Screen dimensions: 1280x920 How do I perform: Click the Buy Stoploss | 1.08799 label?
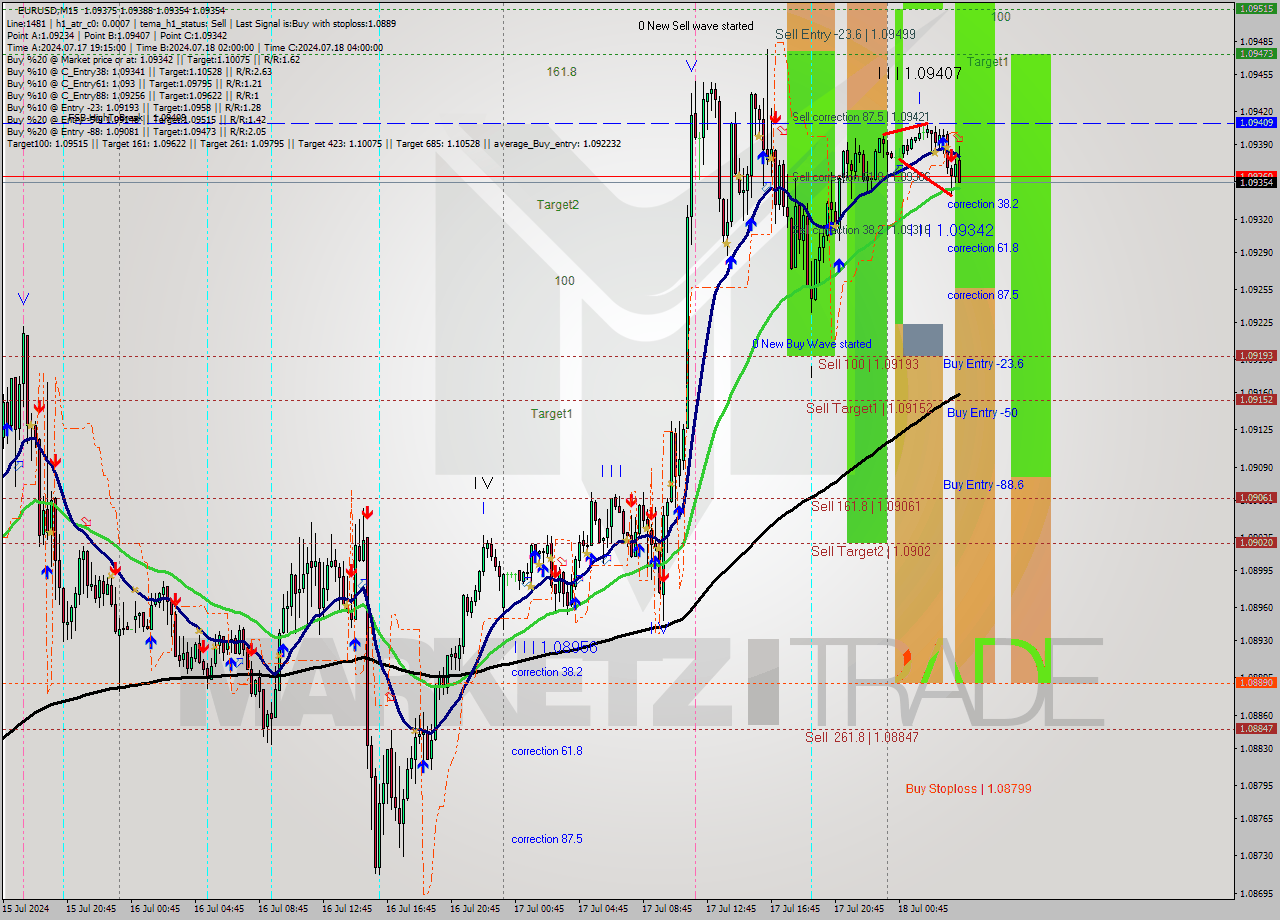point(967,789)
